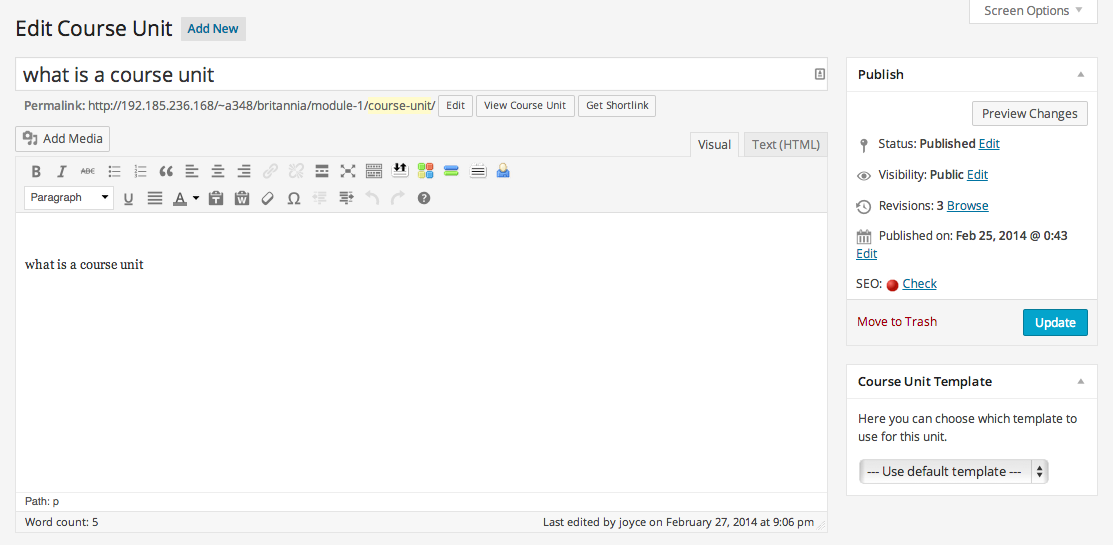The image size is (1113, 545).
Task: Open the text color picker arrow
Action: (196, 198)
